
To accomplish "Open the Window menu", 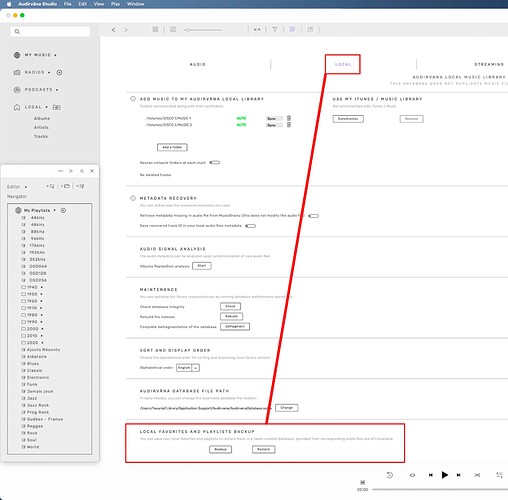I will pos(135,4).
